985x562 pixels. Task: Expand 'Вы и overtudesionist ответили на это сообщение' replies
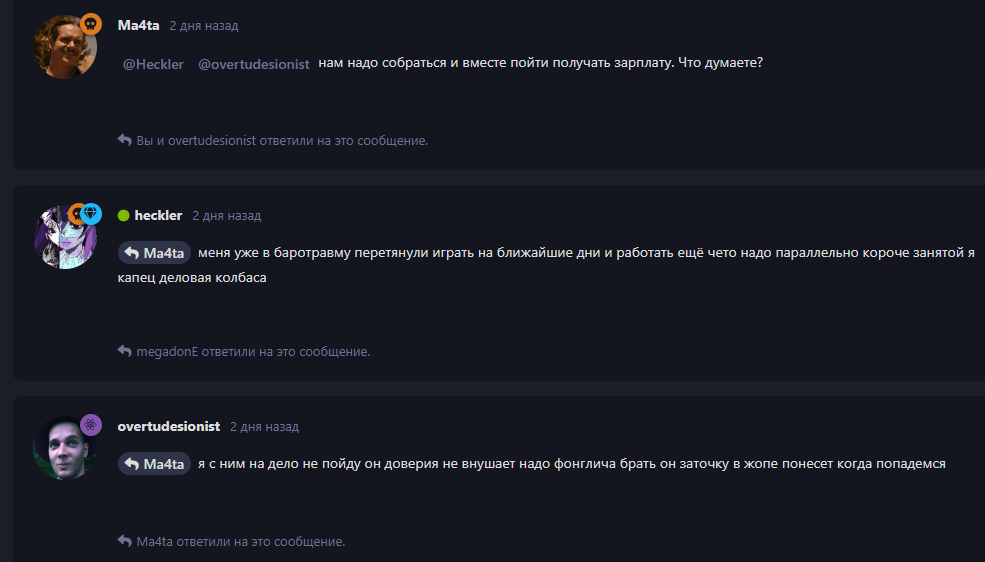pyautogui.click(x=282, y=141)
